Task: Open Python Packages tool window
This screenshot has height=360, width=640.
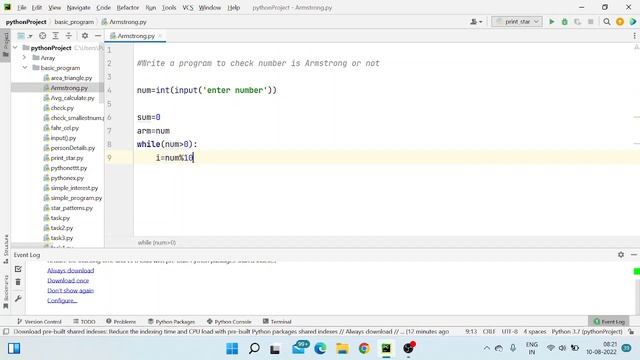Action: [171, 322]
